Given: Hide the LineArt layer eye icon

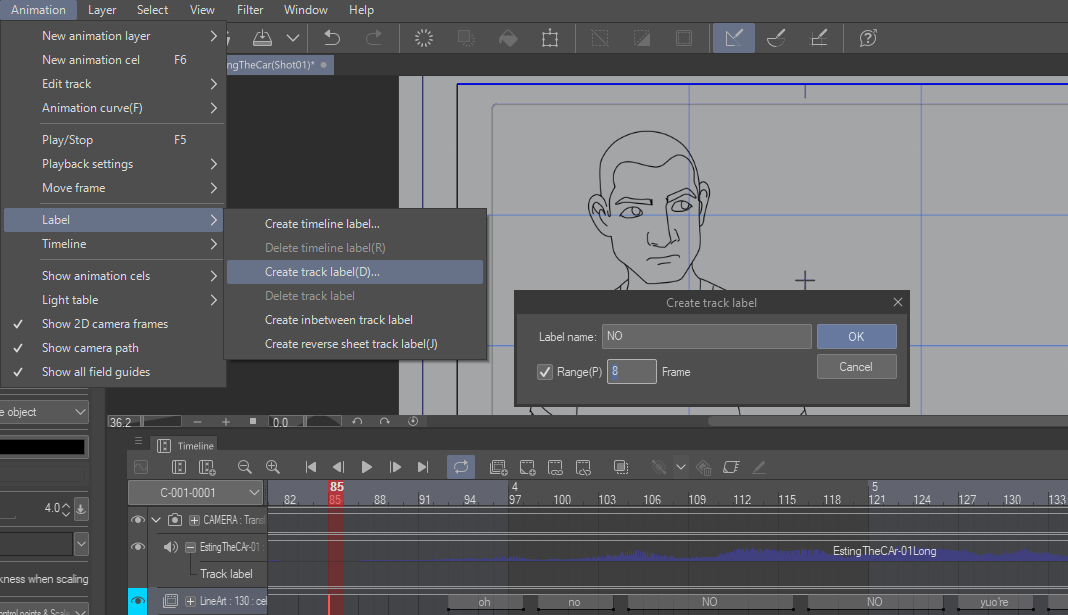Looking at the screenshot, I should 138,601.
